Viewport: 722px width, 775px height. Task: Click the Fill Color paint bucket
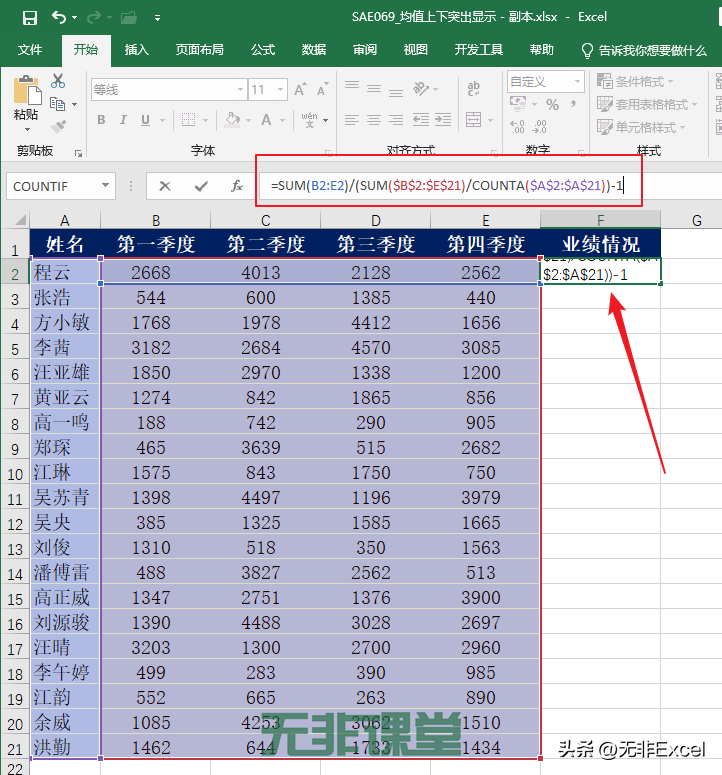[x=232, y=120]
